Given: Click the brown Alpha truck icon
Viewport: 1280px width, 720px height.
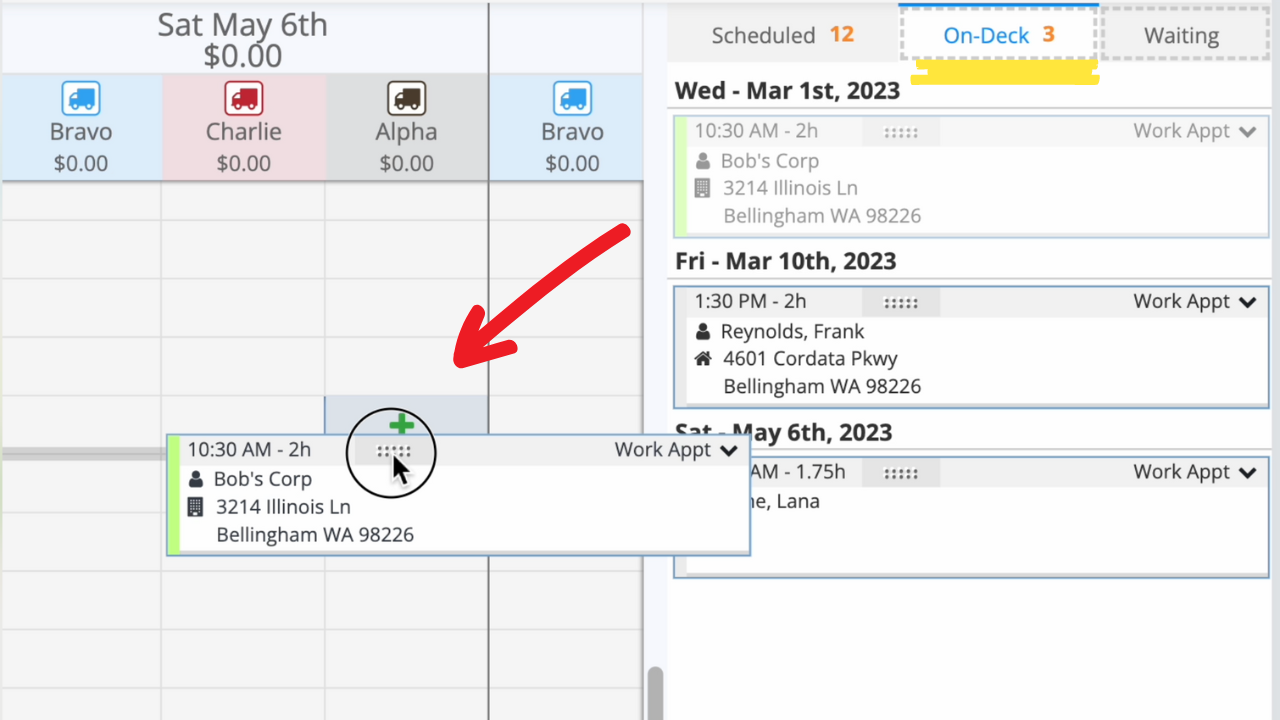Looking at the screenshot, I should (x=406, y=98).
